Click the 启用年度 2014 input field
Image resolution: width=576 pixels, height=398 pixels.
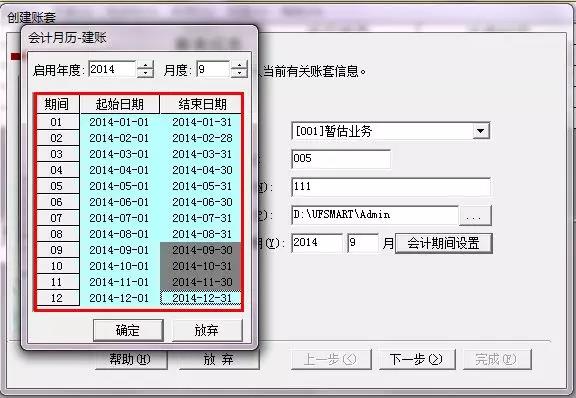click(x=112, y=69)
